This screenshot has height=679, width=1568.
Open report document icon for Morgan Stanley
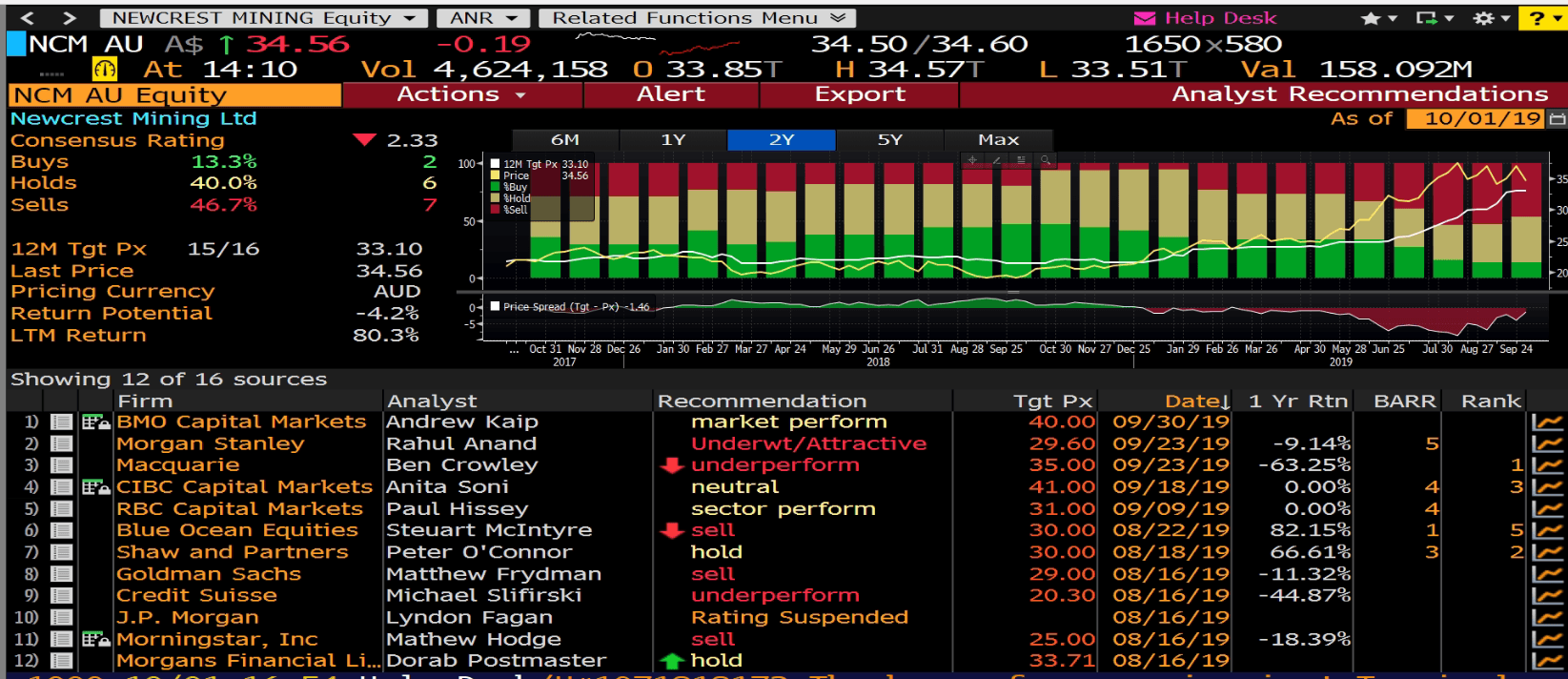coord(62,443)
